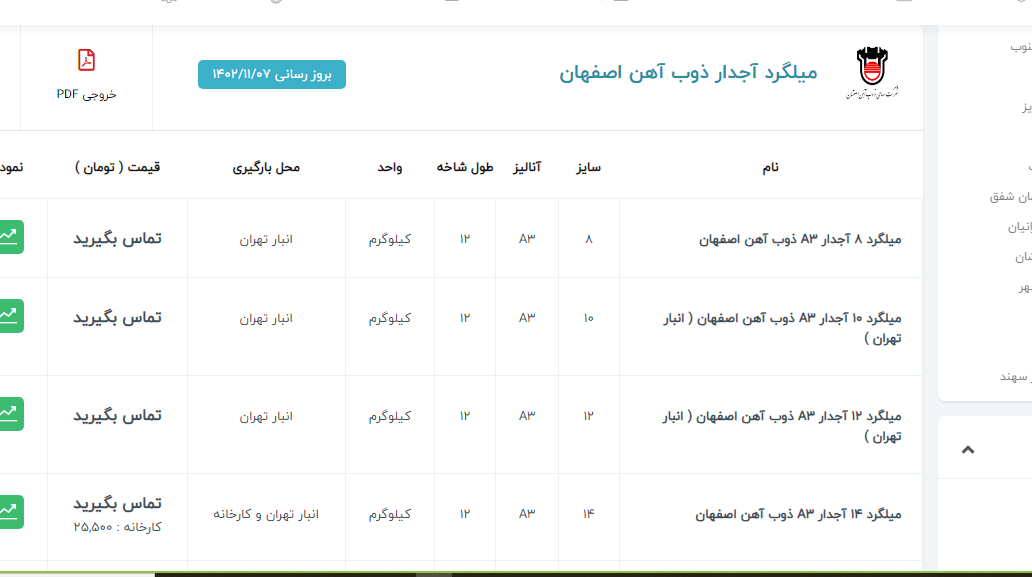Click the 'سایز' column header
Screen dimensions: 1032x577
[588, 167]
